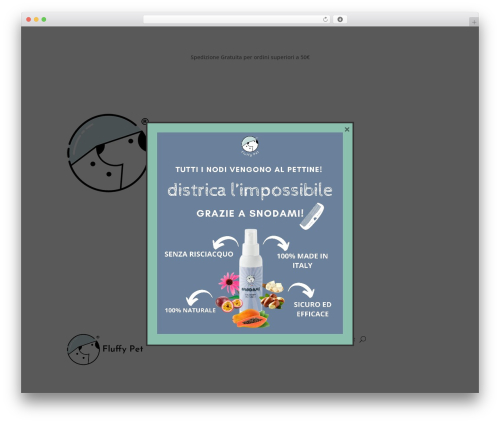Click the large dog logo behind popup
This screenshot has height=423, width=500.
pyautogui.click(x=107, y=153)
